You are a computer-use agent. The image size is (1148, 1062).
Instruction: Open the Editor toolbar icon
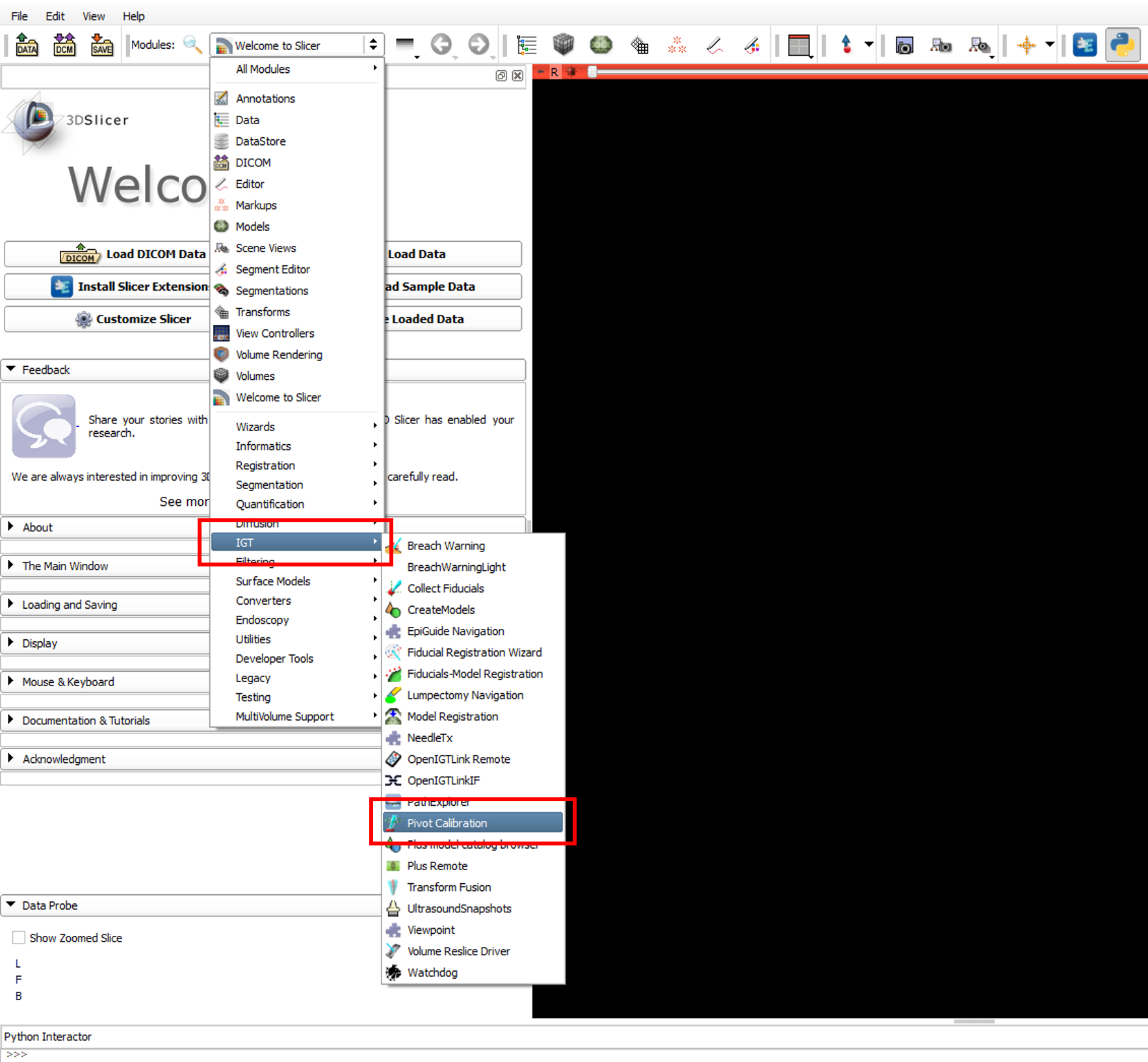[715, 45]
